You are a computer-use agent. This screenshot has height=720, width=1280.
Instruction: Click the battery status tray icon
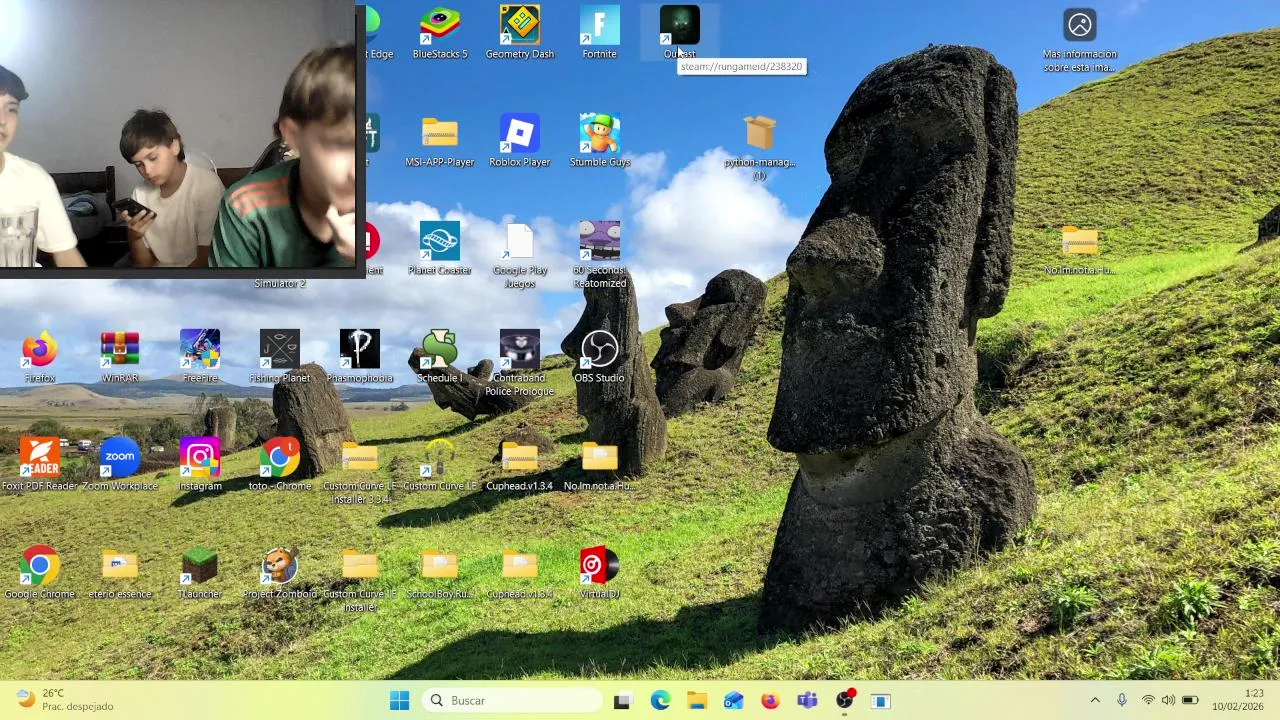tap(1190, 700)
